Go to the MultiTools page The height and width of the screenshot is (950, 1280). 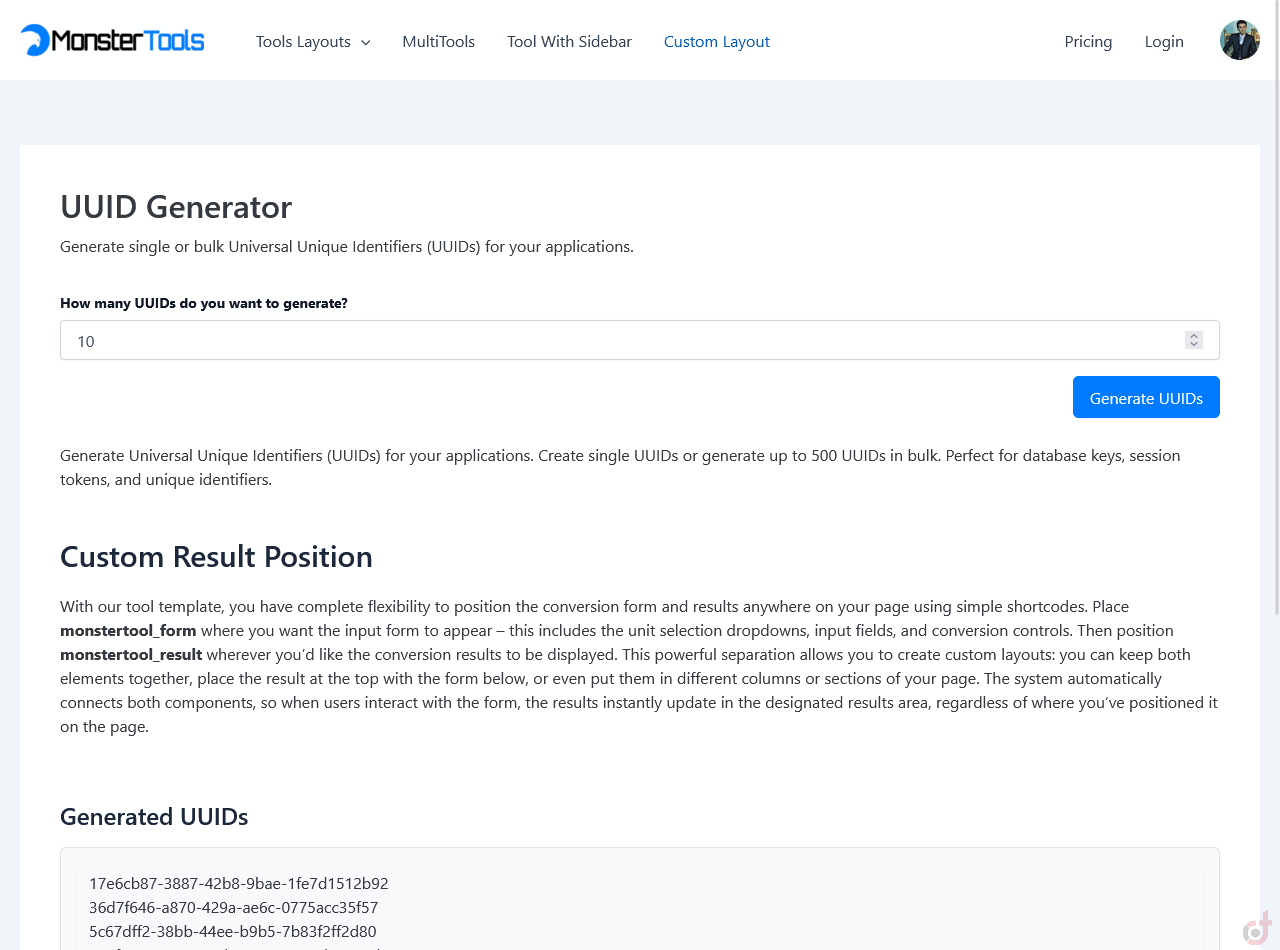[438, 41]
